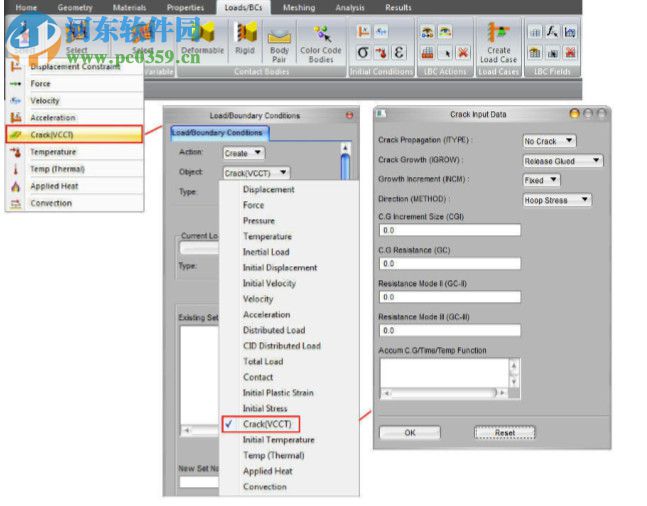Click vertical scrollbar in Load/Boundary Conditions panel
Image resolution: width=647 pixels, height=506 pixels.
pos(346,161)
